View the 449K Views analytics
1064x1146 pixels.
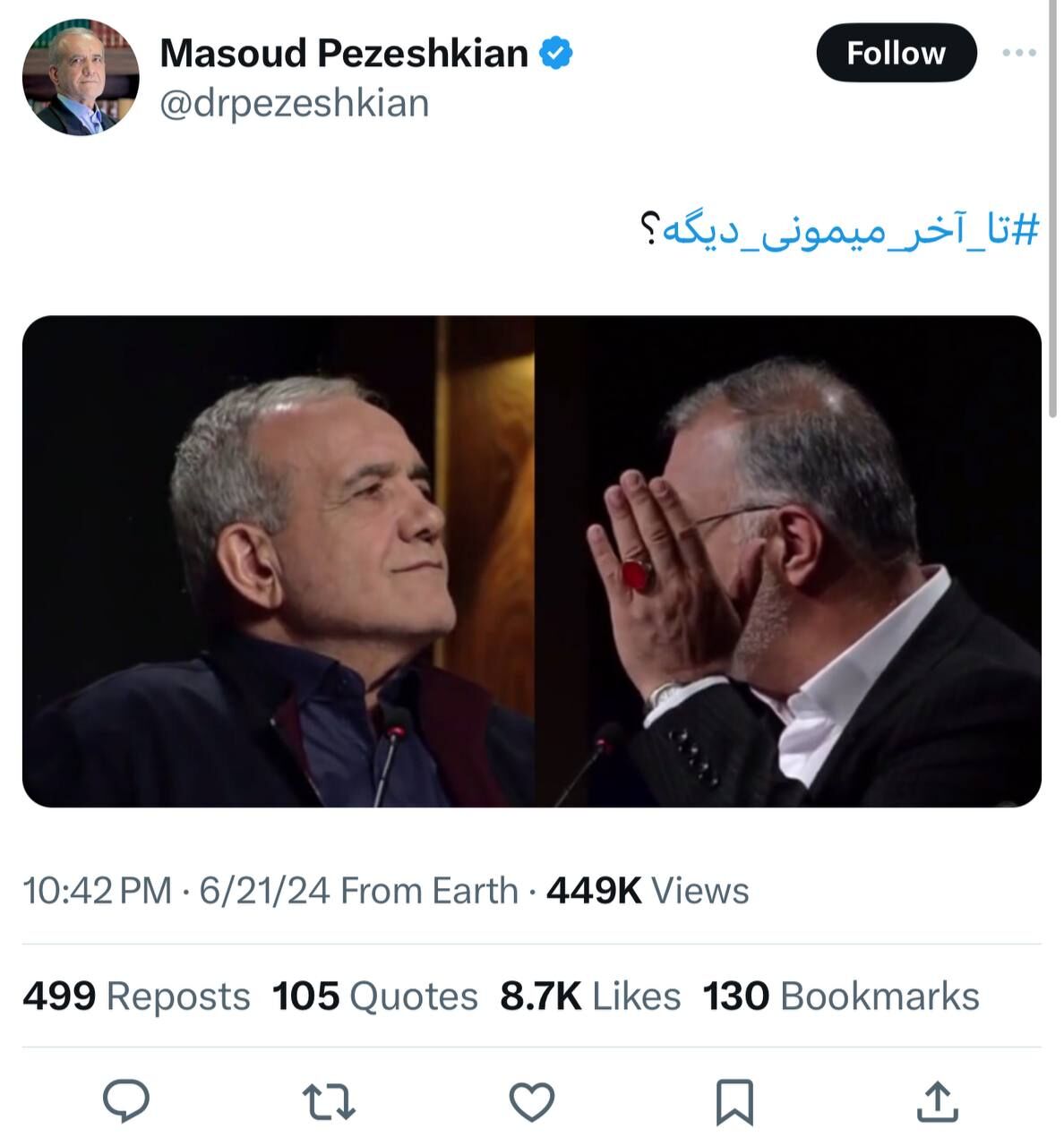647,891
